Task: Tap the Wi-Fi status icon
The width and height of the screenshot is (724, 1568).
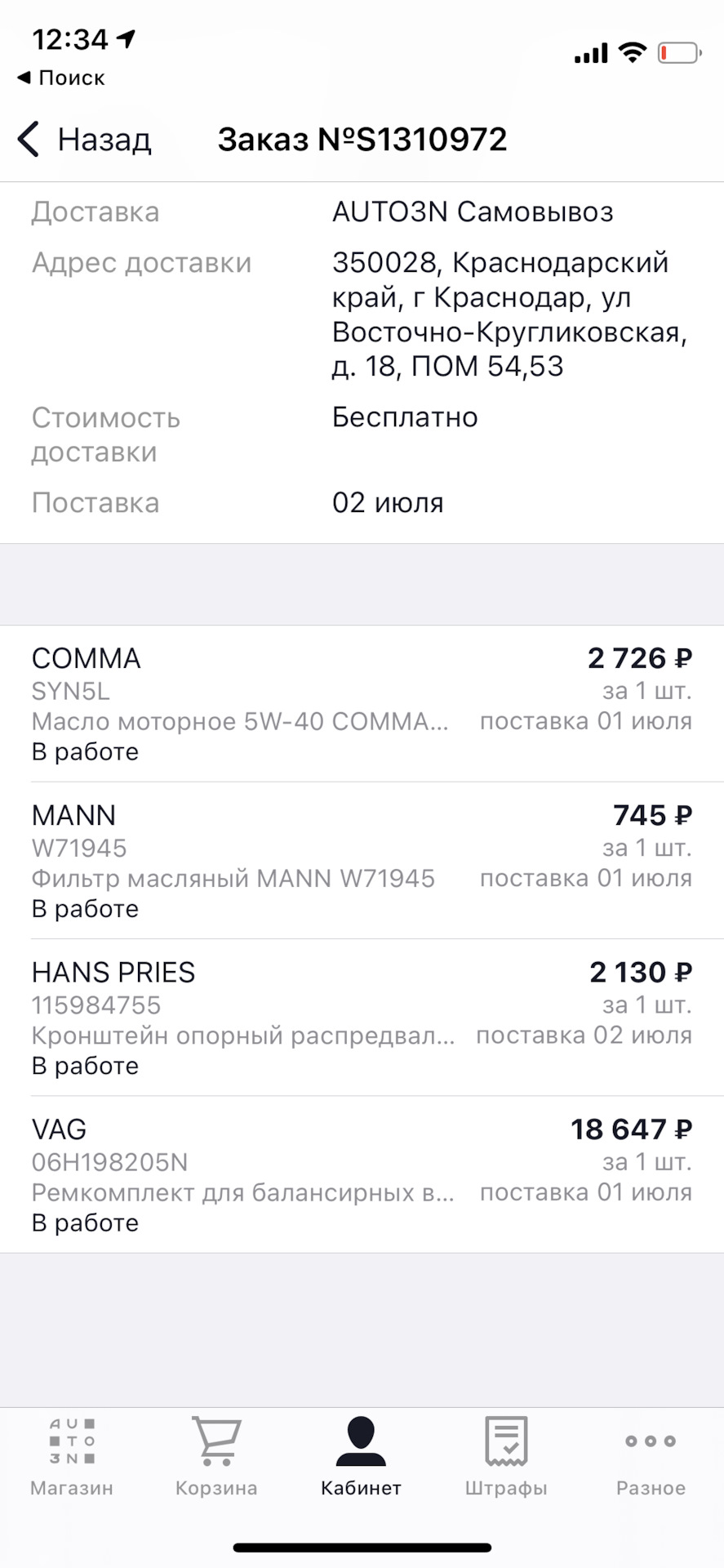Action: tap(632, 53)
